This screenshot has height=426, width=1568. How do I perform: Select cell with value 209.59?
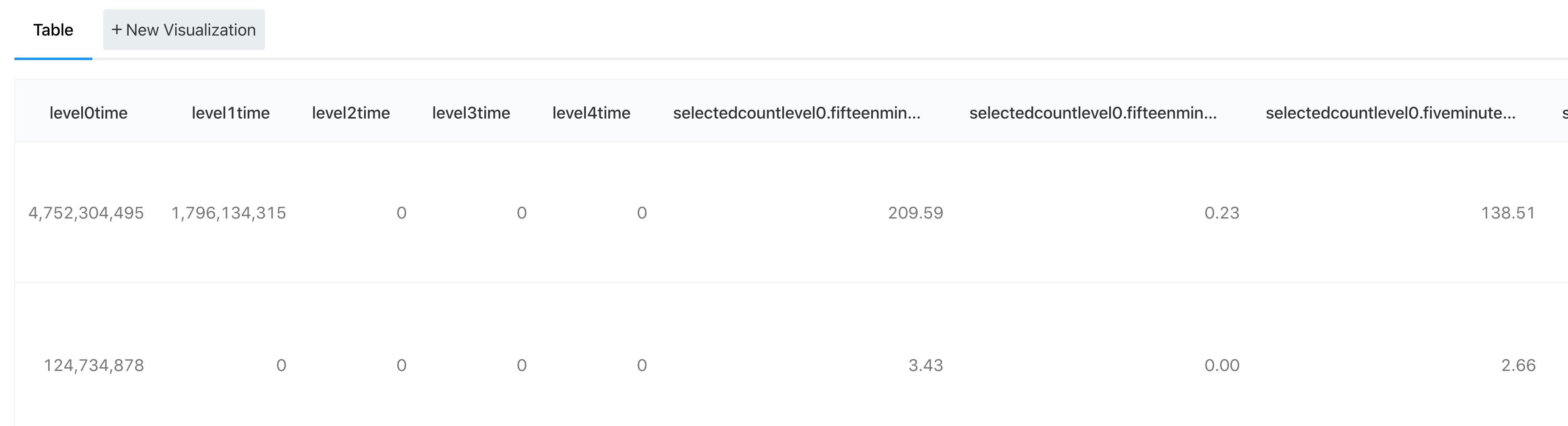[916, 213]
